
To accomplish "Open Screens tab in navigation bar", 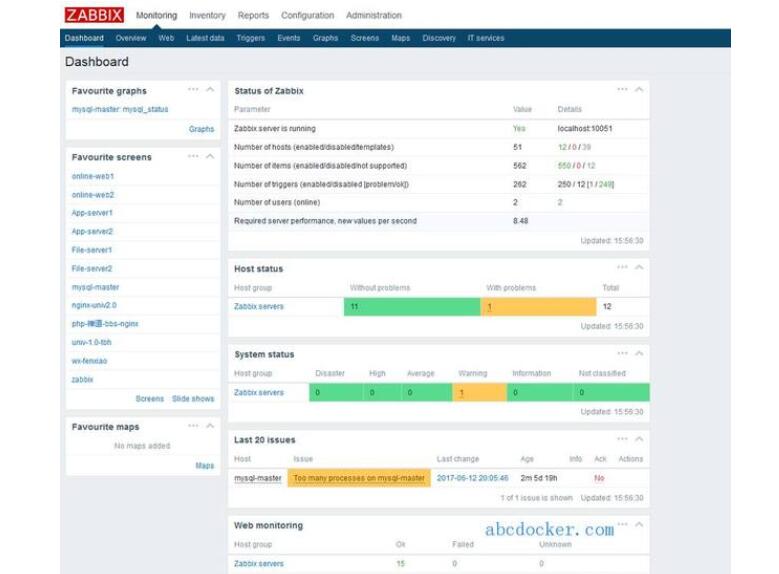I will (x=365, y=38).
